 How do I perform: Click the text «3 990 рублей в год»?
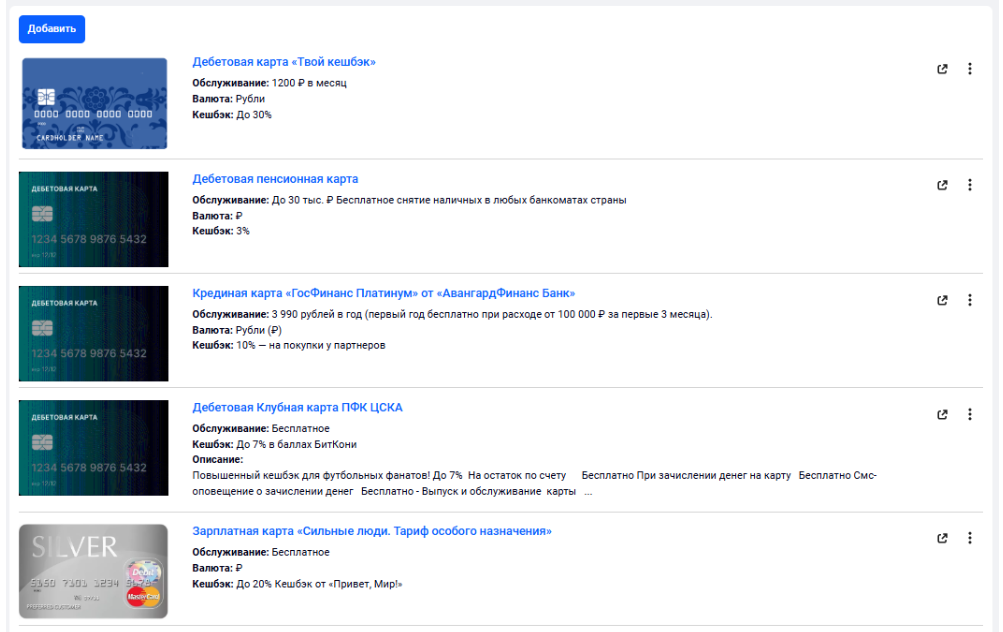click(x=317, y=315)
